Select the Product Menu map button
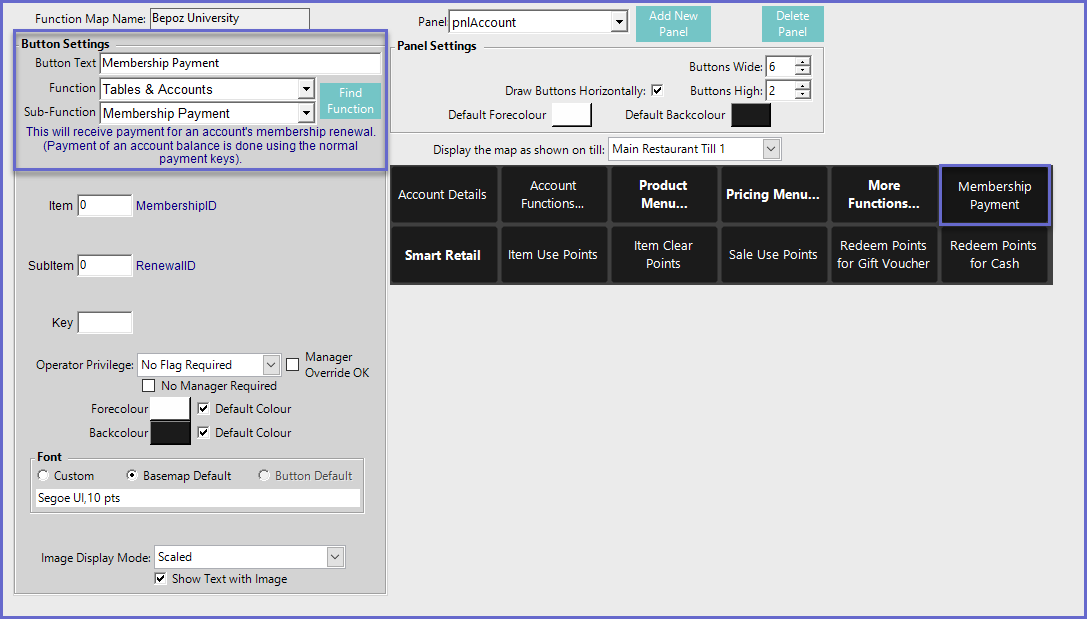Screen dimensions: 1087x619 tap(664, 195)
